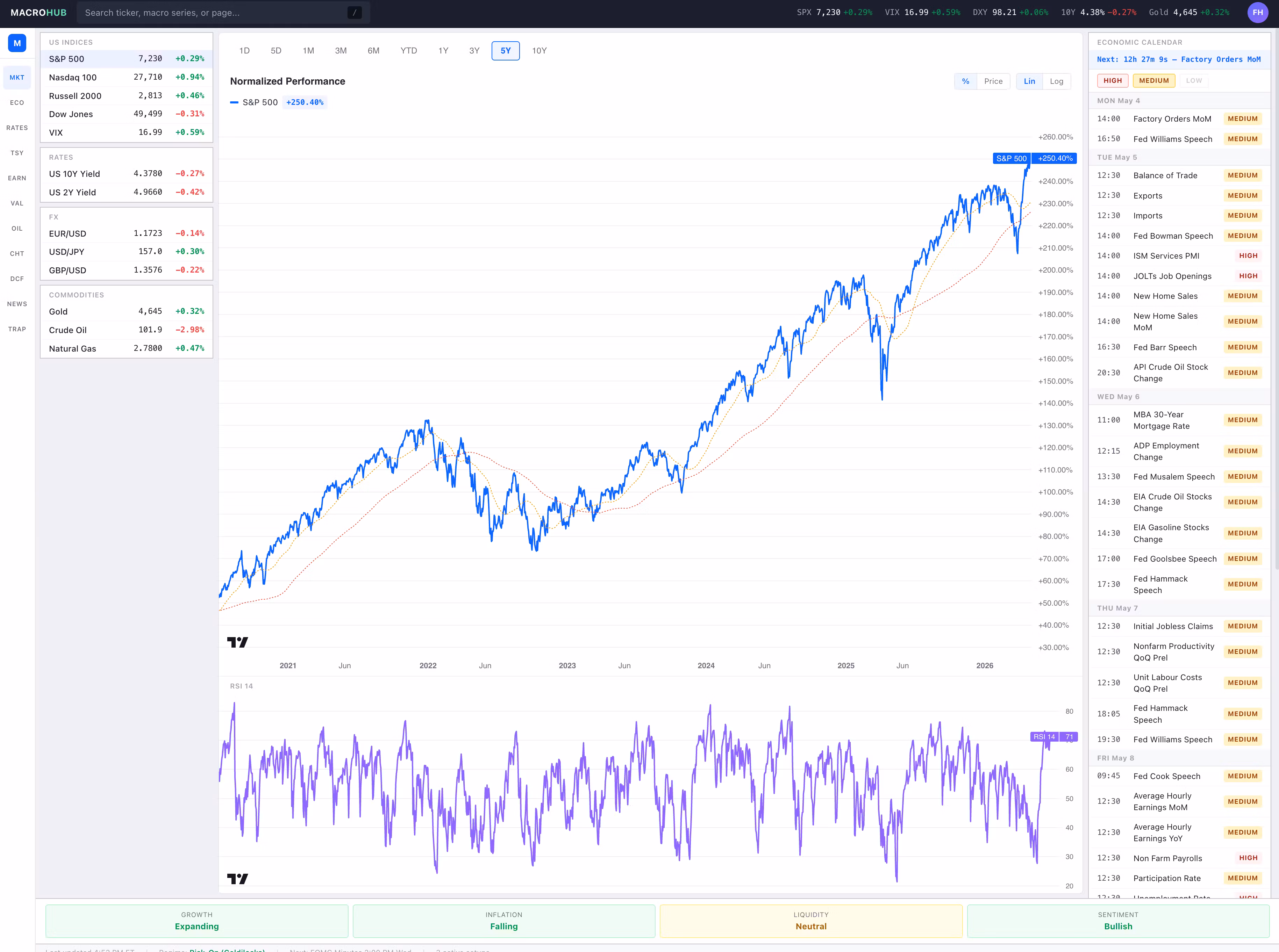Select Russell 2000 row
The width and height of the screenshot is (1279, 952).
(126, 96)
